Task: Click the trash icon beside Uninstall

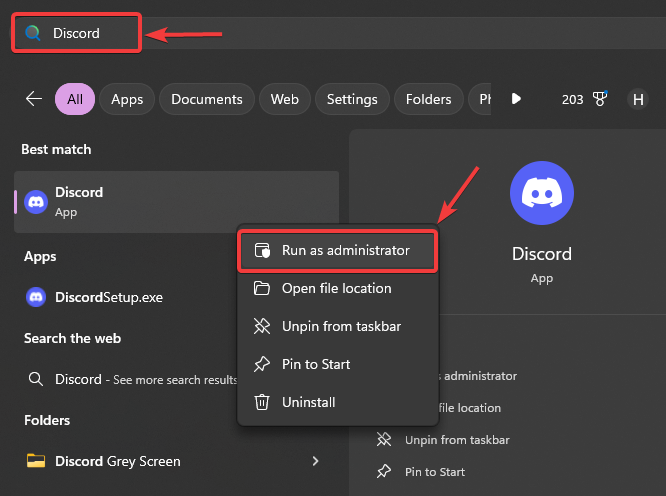Action: 262,402
